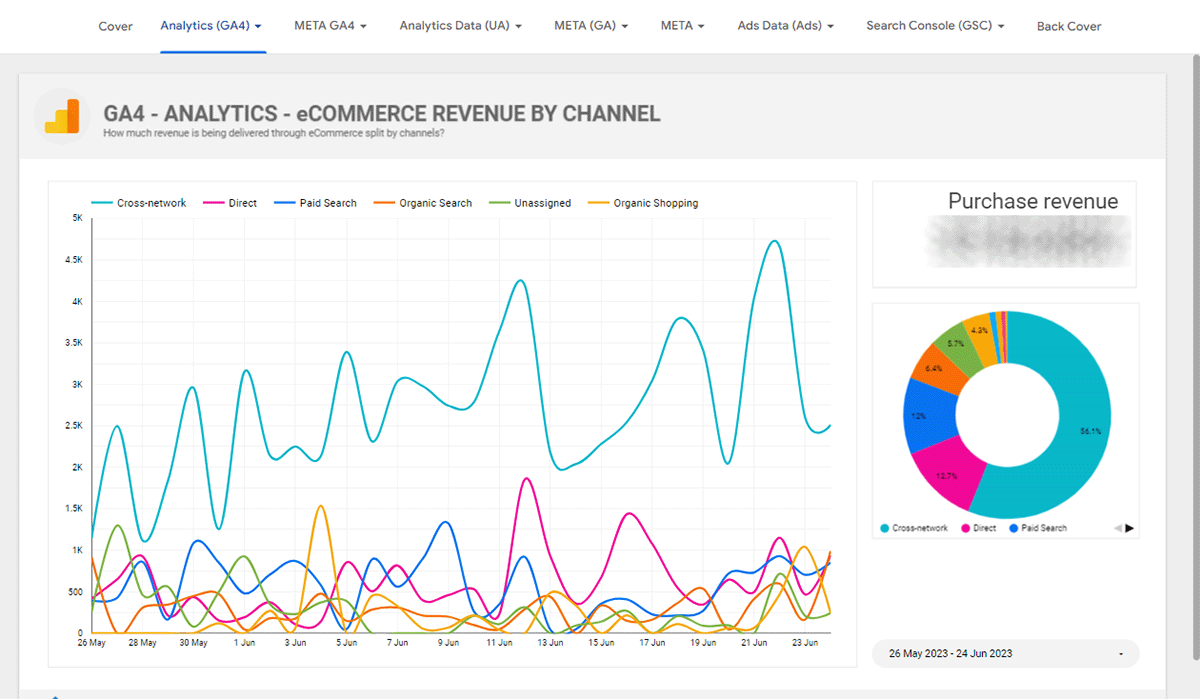Click the 11 Jun x-axis label
The height and width of the screenshot is (699, 1200).
(499, 643)
